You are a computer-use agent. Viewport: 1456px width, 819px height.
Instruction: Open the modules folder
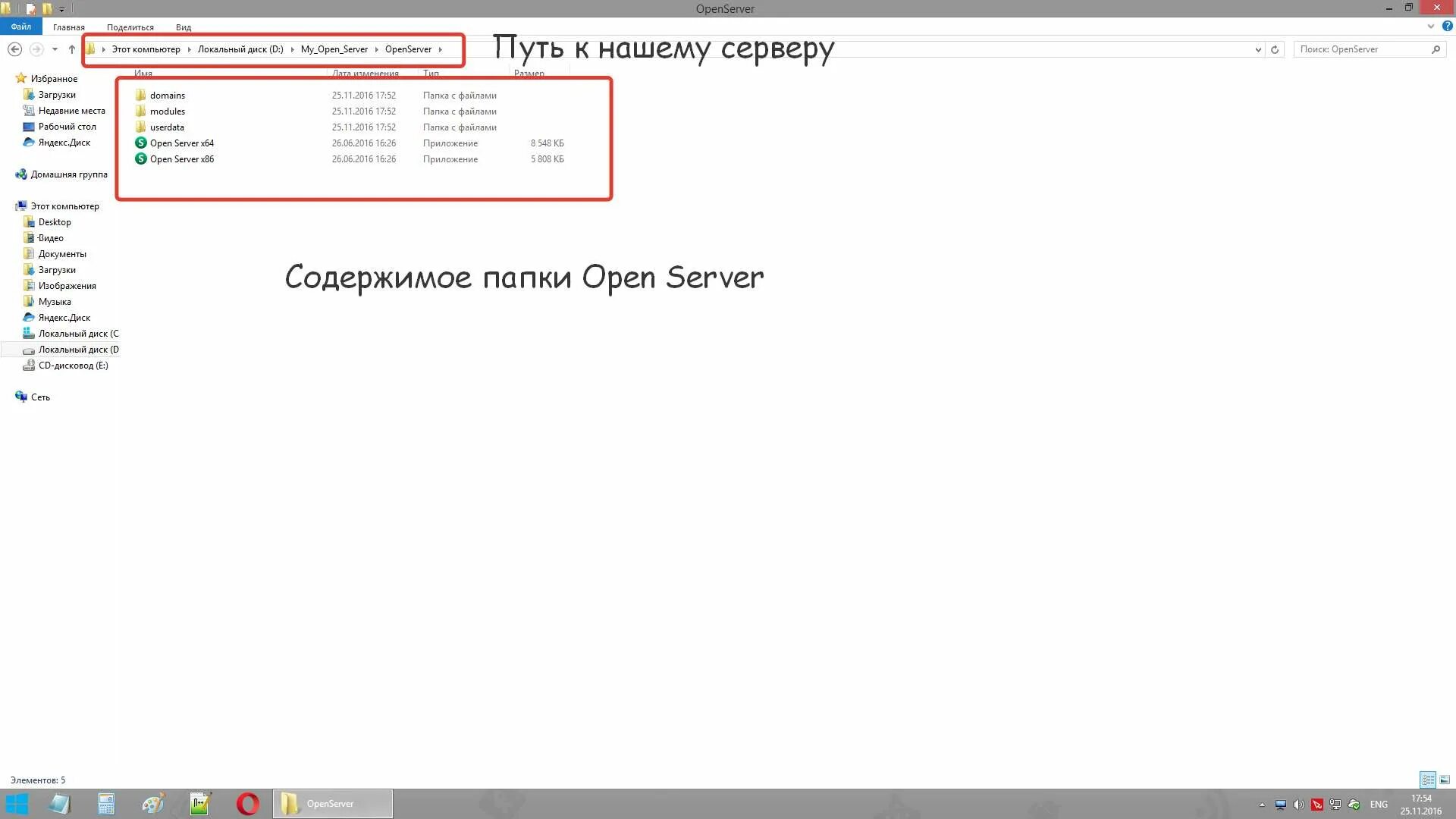tap(167, 111)
